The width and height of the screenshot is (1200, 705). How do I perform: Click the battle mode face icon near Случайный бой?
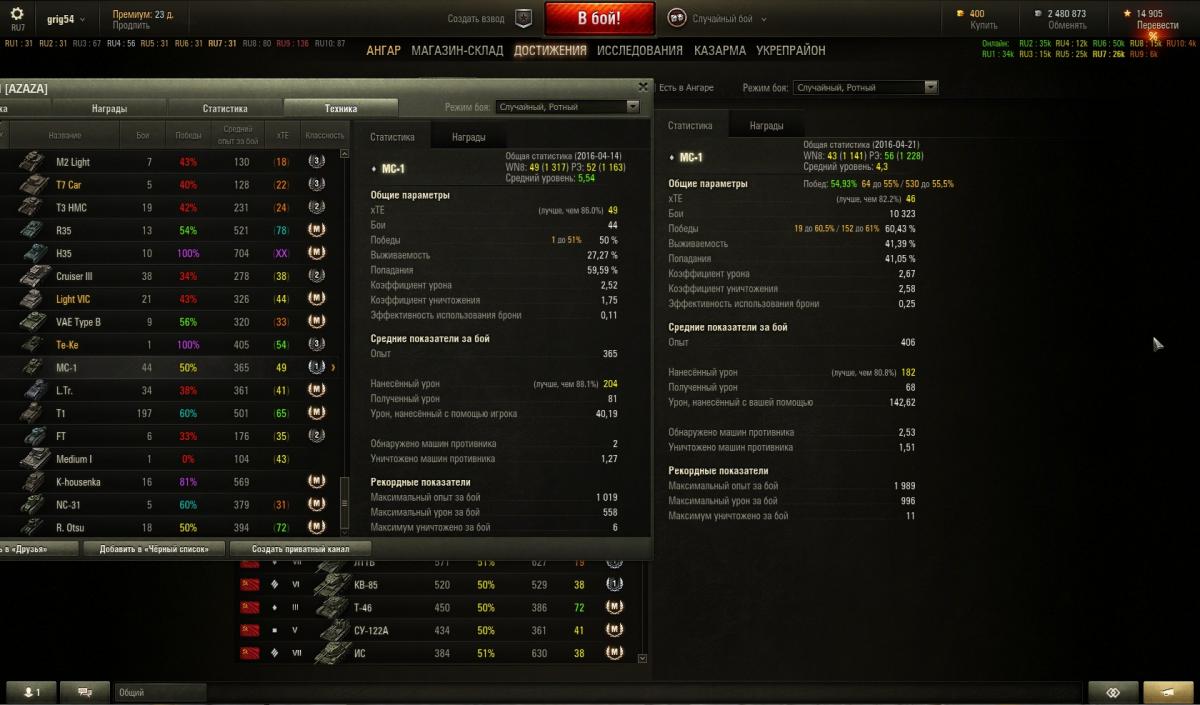pyautogui.click(x=677, y=18)
